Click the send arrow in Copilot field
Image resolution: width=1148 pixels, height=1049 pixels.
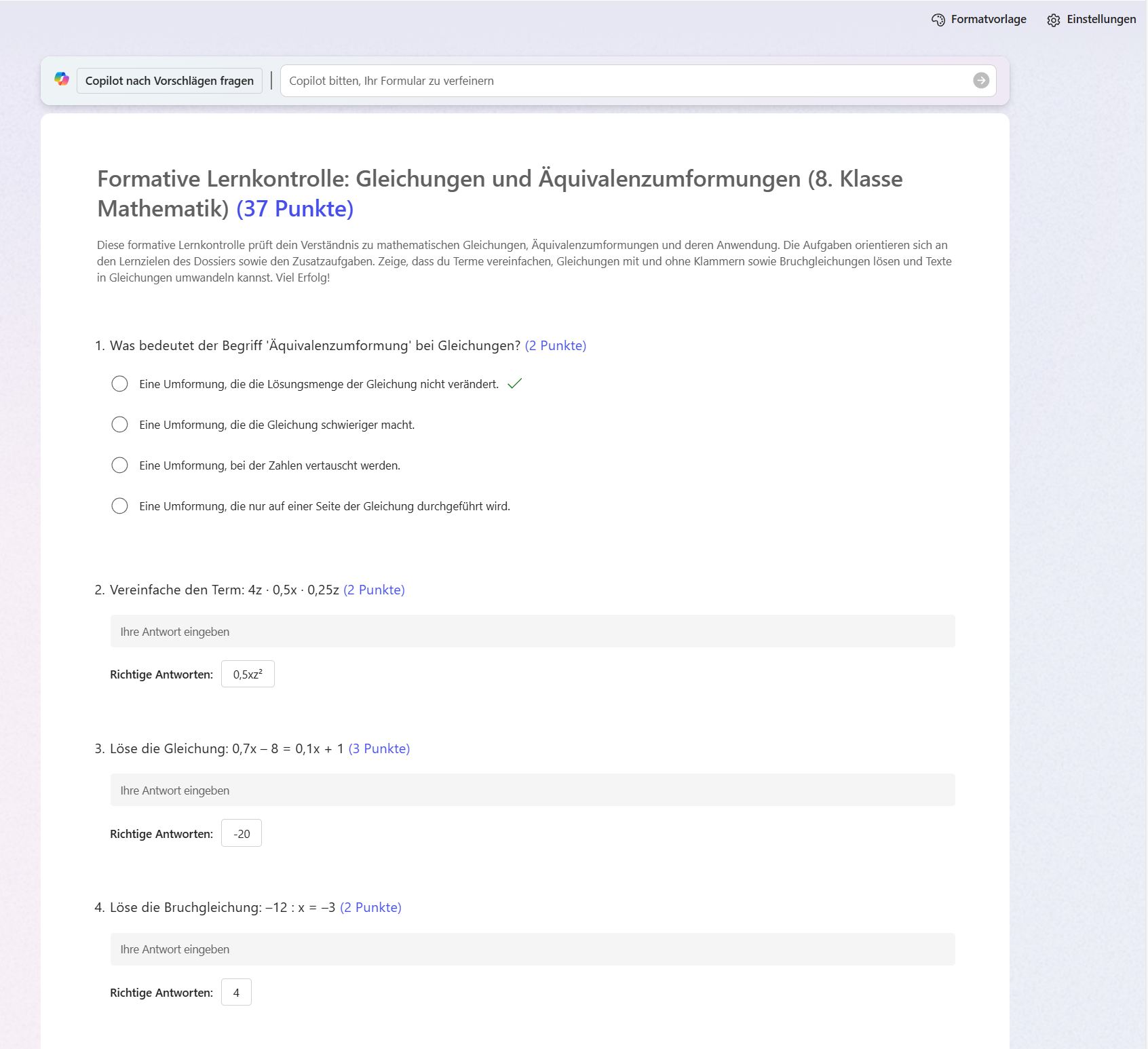click(980, 81)
